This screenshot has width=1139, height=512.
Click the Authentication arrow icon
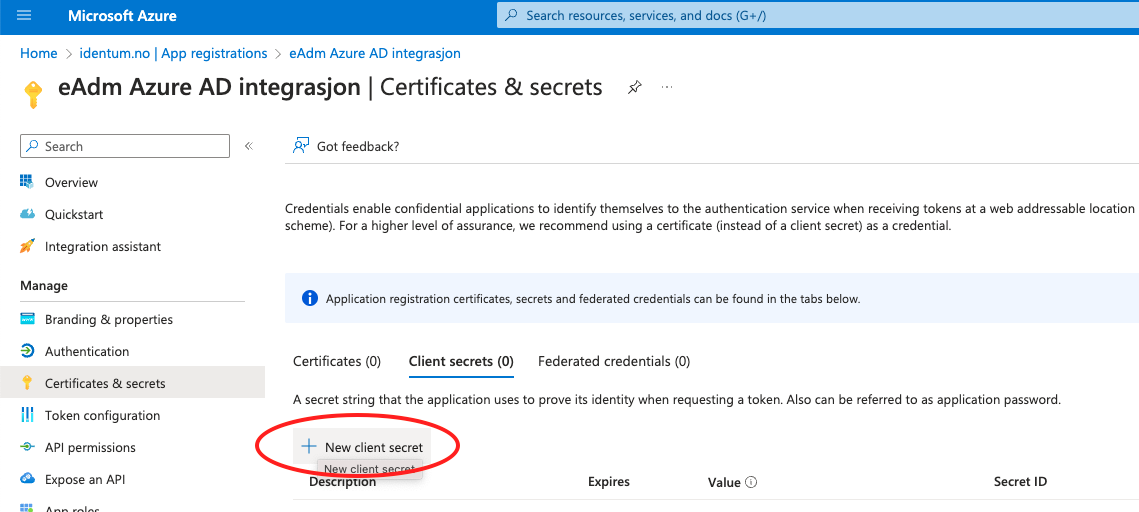pos(28,352)
